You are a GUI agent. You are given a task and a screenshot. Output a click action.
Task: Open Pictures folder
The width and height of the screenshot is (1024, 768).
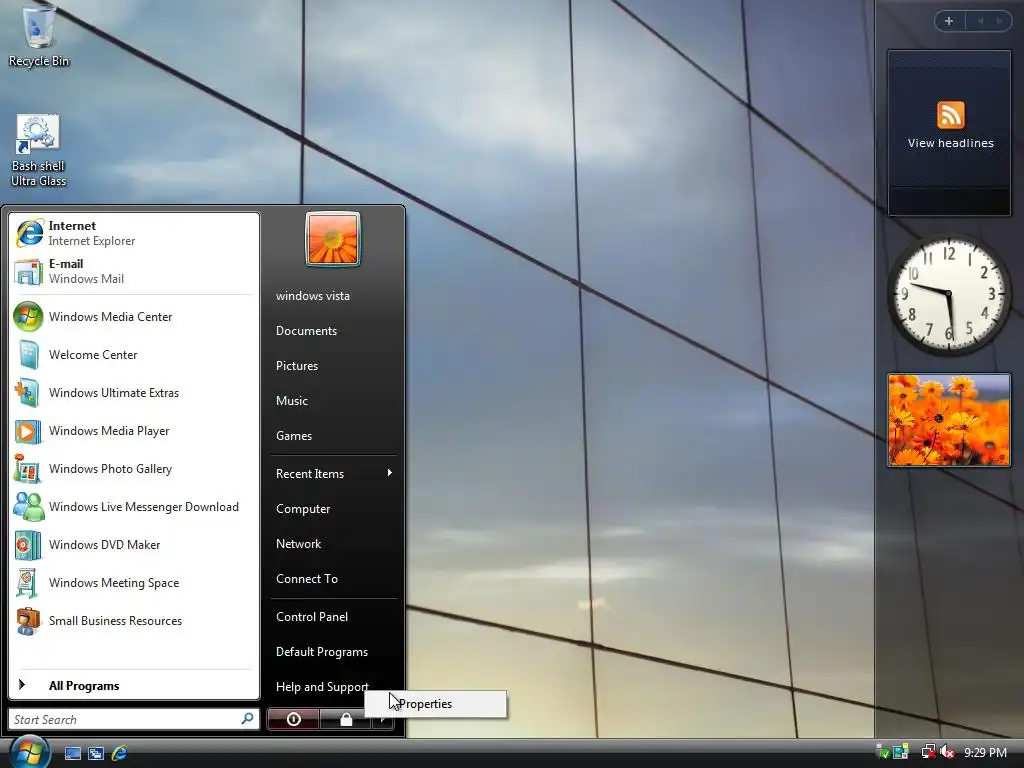tap(334, 366)
